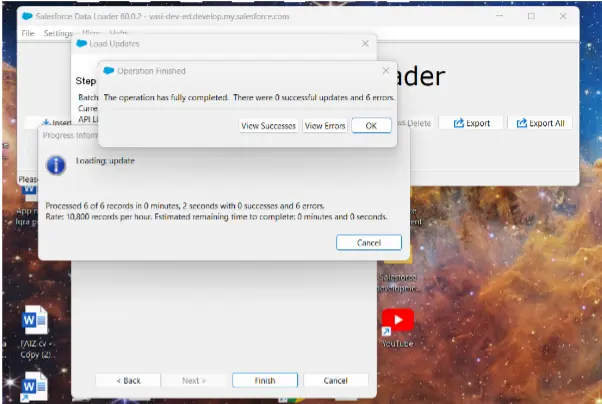Click the 'Loading: update' text
Screen dimensions: 602x404
click(x=105, y=161)
